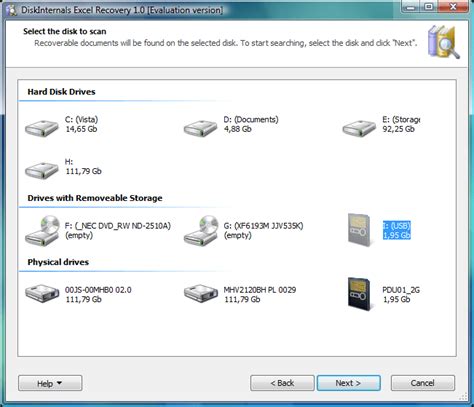Select the E: (Storage) drive icon

pyautogui.click(x=359, y=128)
